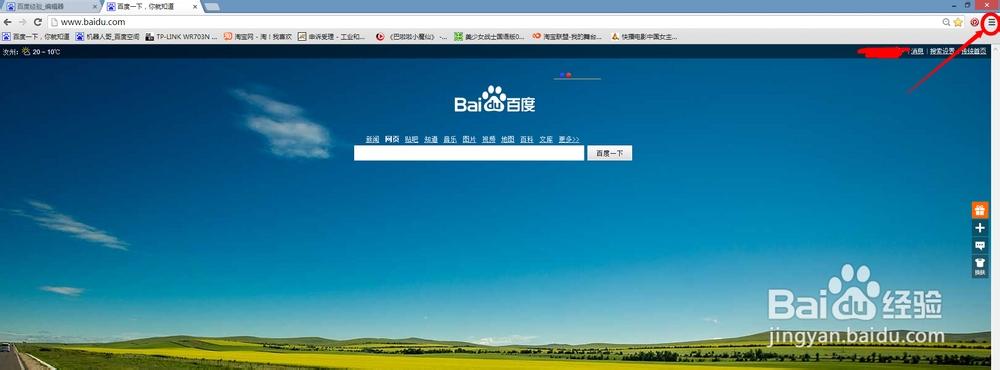Click the plus icon on right sidebar
This screenshot has width=1000, height=370.
(x=980, y=228)
